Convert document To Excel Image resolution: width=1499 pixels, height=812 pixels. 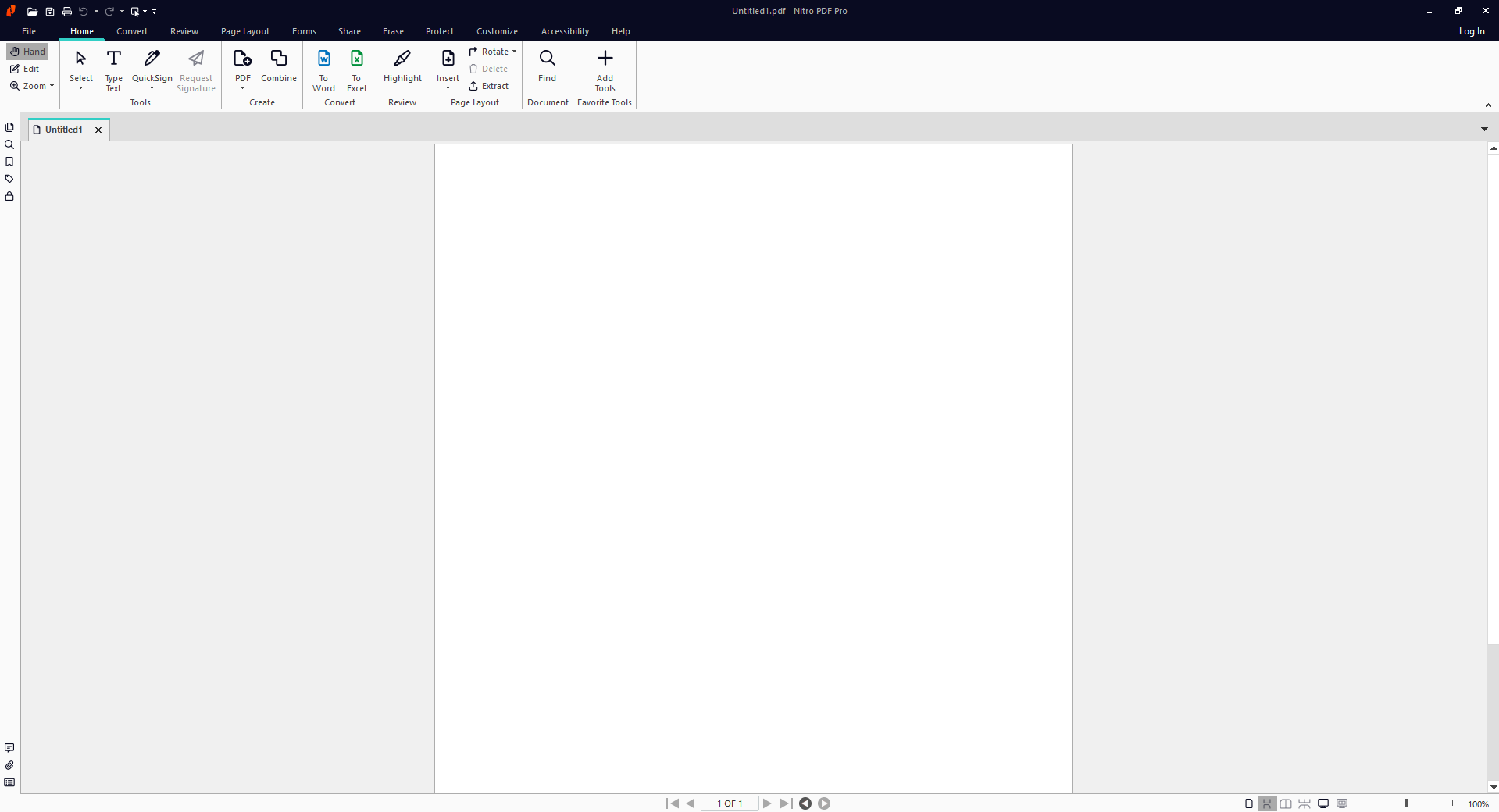356,69
